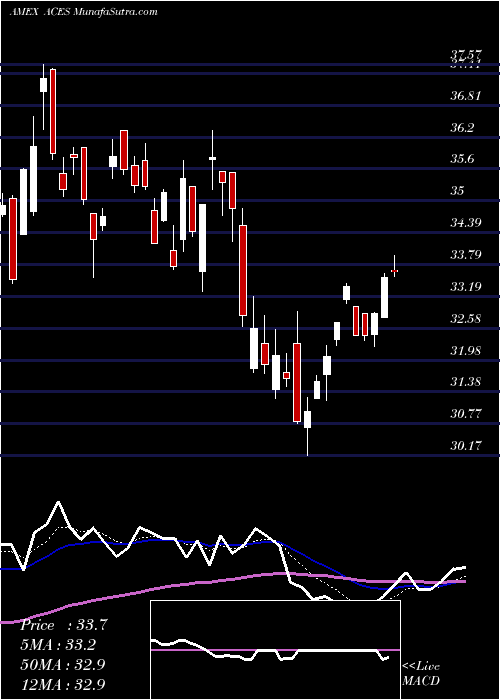Screen dimensions: 500x700
Task: Click the 35 price axis label
Action: 458,191
